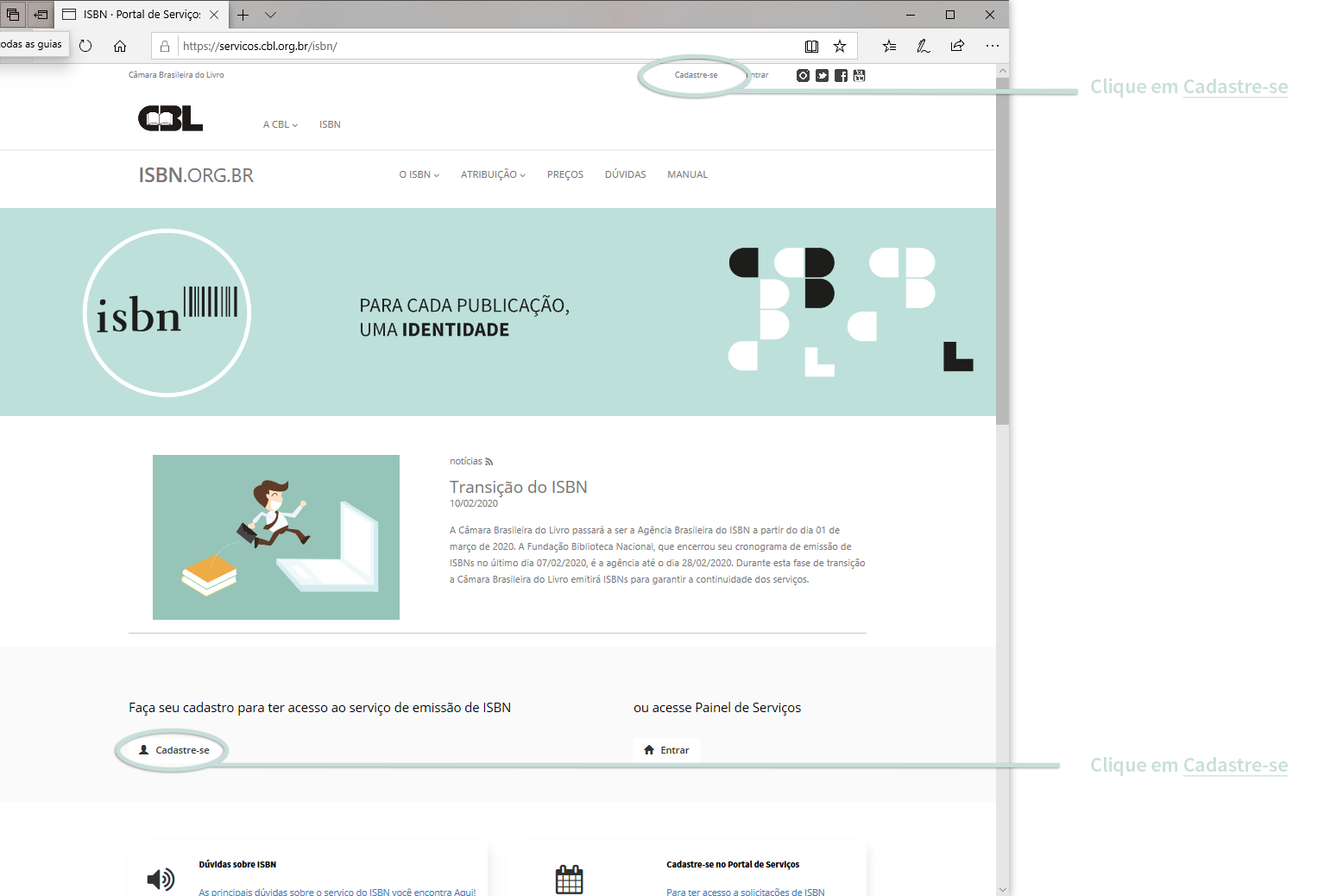Click the scrollbar up arrow

(1002, 71)
